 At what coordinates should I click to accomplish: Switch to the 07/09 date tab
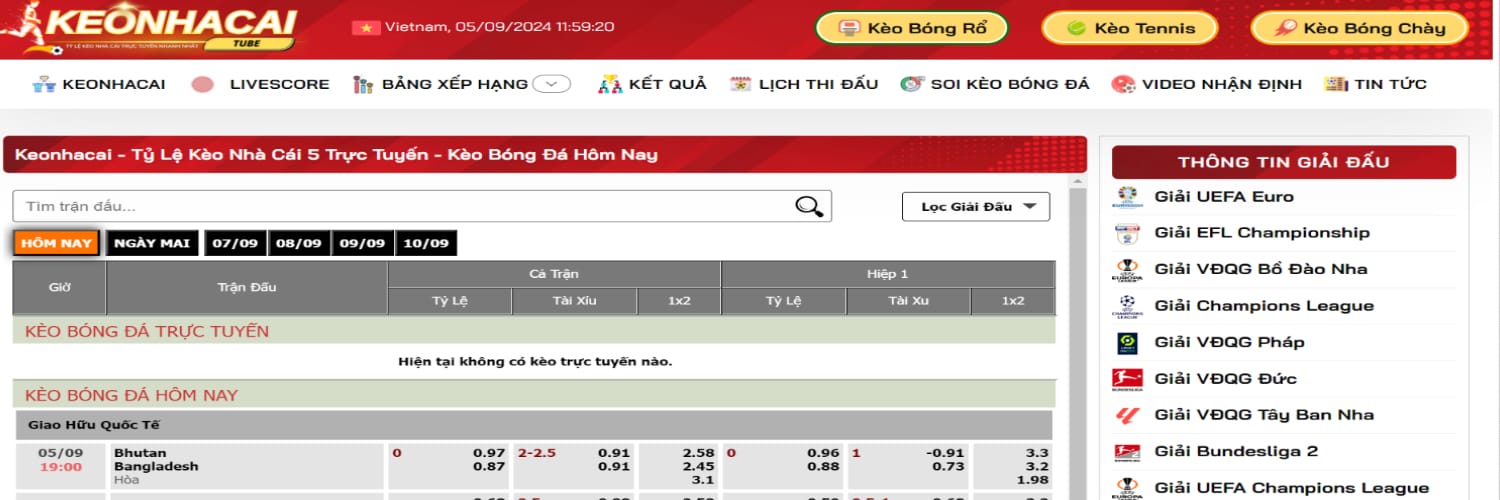[235, 243]
